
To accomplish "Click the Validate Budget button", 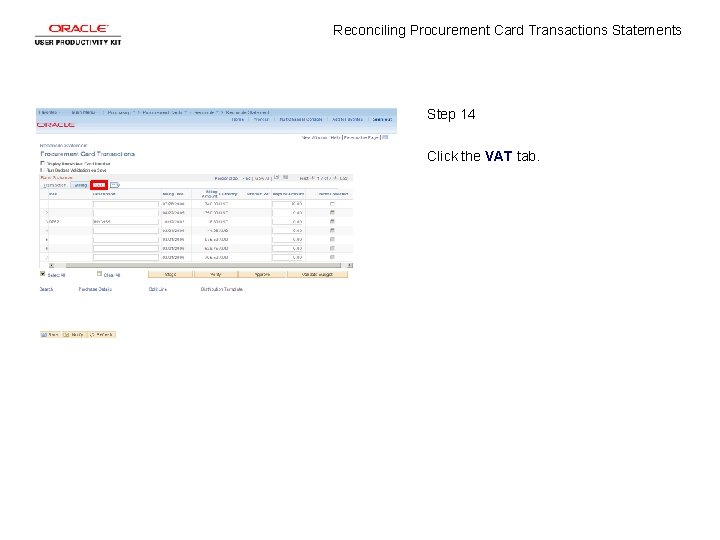I will (317, 275).
